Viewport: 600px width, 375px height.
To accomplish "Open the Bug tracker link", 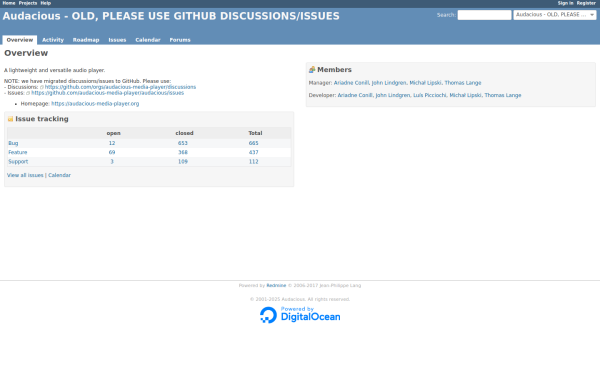I will [13, 143].
